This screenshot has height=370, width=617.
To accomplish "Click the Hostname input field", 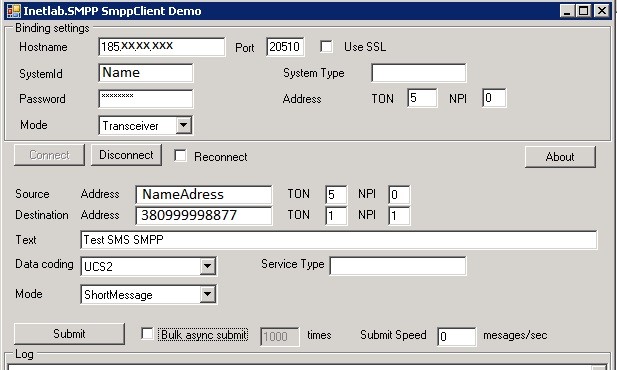I will 162,47.
